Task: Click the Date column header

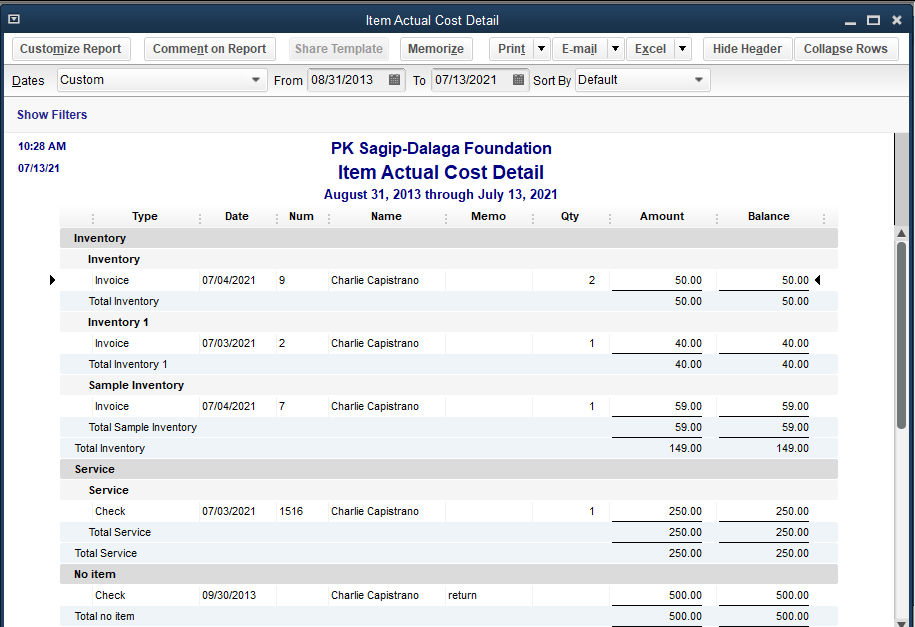Action: (x=237, y=217)
